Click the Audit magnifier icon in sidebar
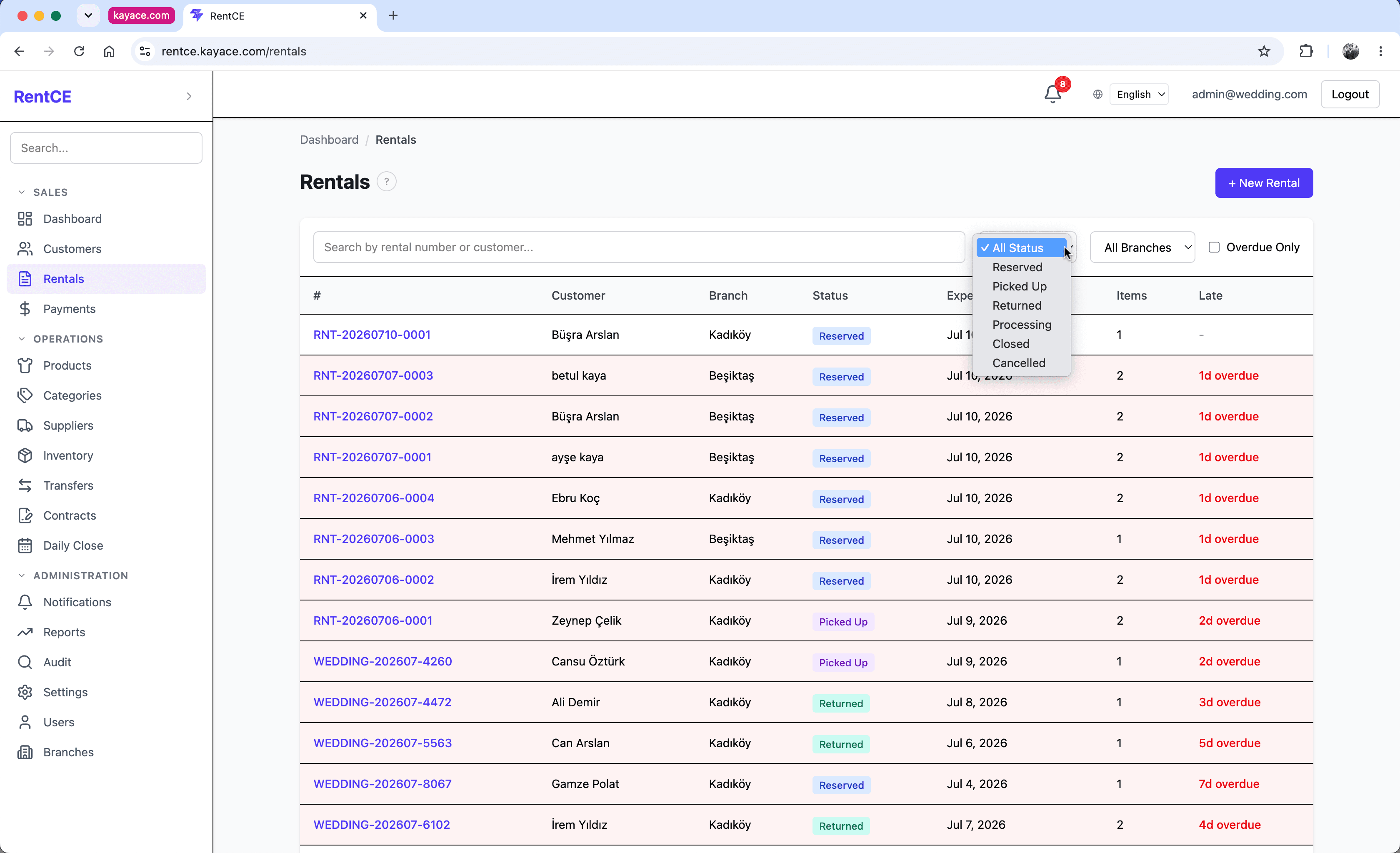Image resolution: width=1400 pixels, height=853 pixels. point(25,662)
